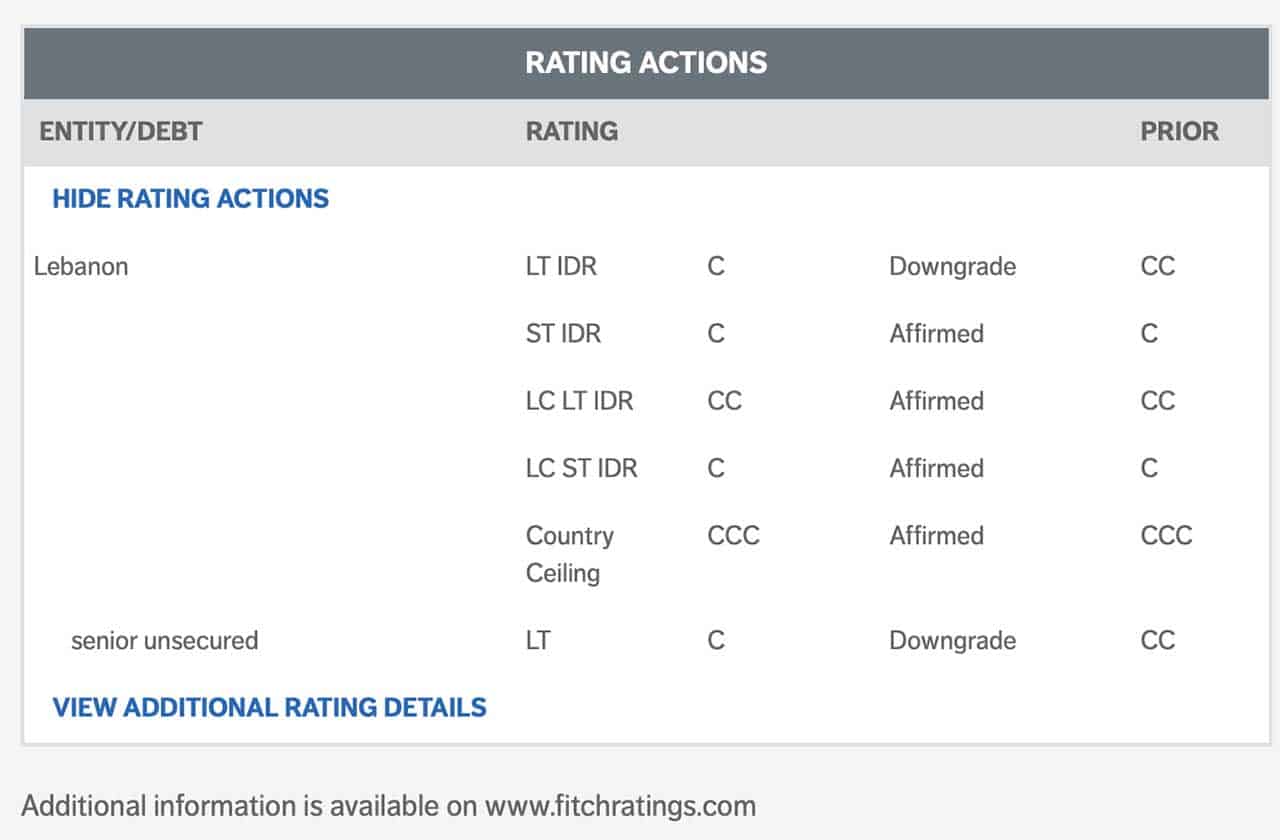Viewport: 1280px width, 840px height.
Task: Click the LT label in the senior unsecured row
Action: 538,640
